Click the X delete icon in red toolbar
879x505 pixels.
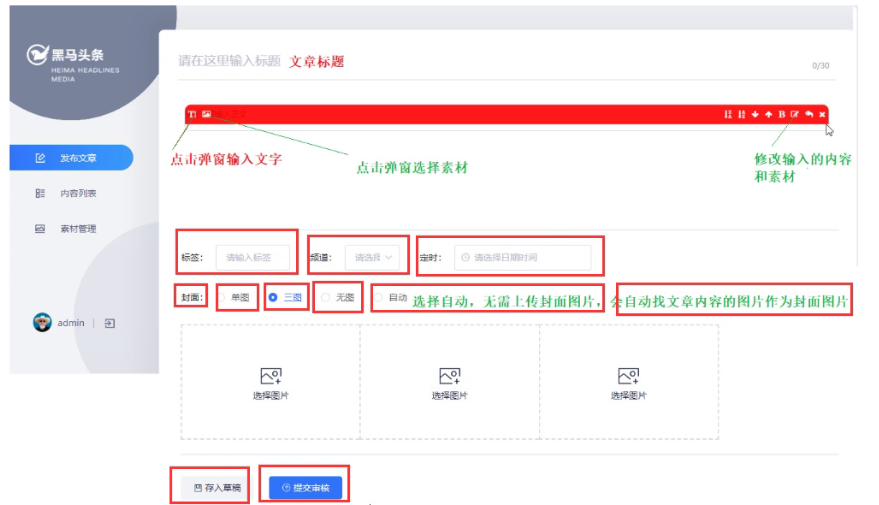point(822,114)
